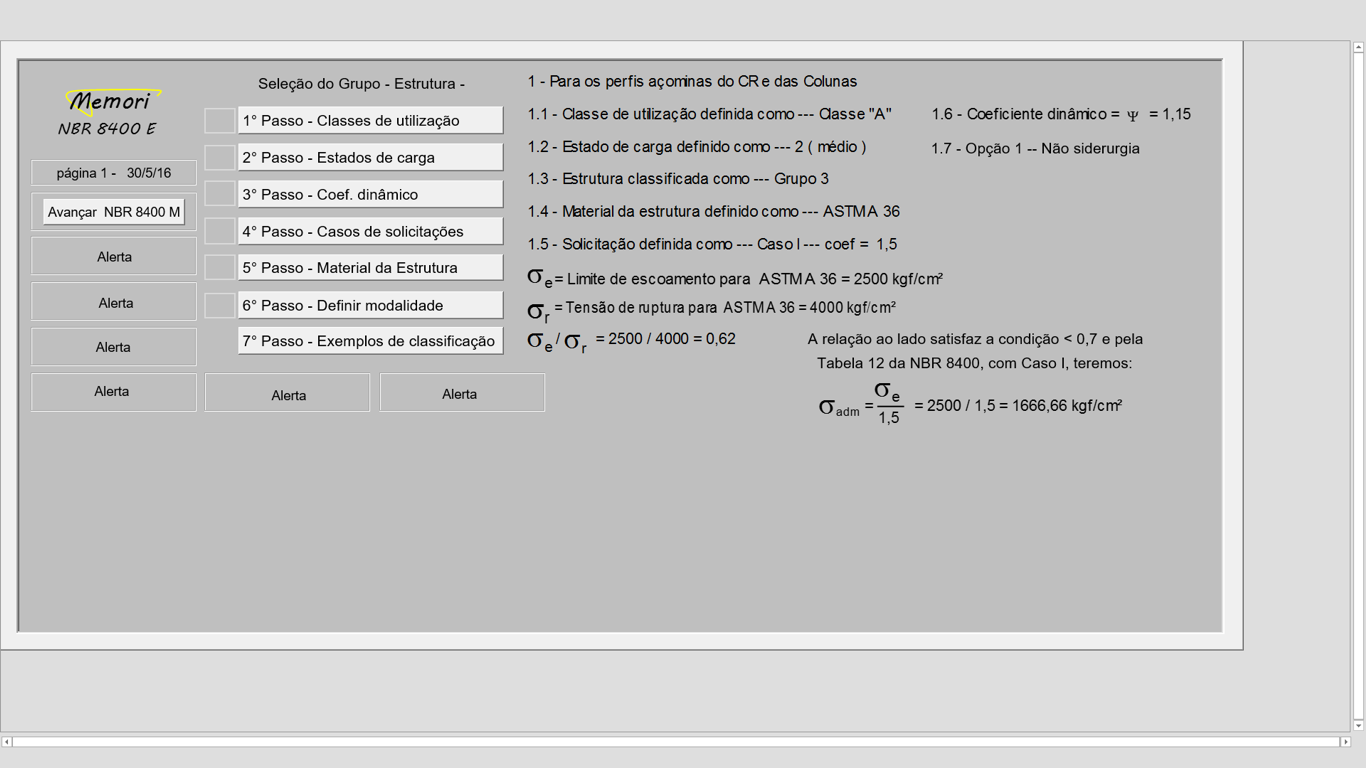Click '1.6 - Coeficiente dinâmico' text
The image size is (1366, 768).
click(1061, 114)
